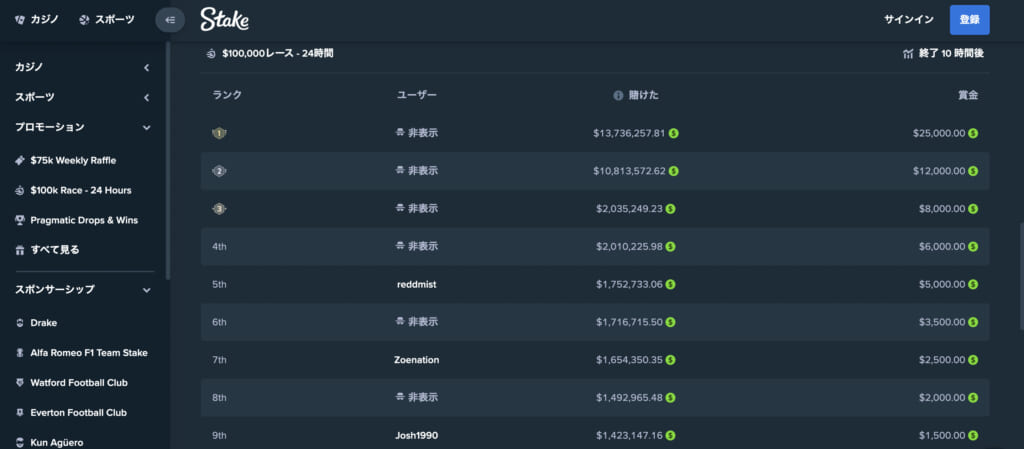1024x449 pixels.
Task: Click the Everton Football Club crest icon
Action: pos(20,413)
